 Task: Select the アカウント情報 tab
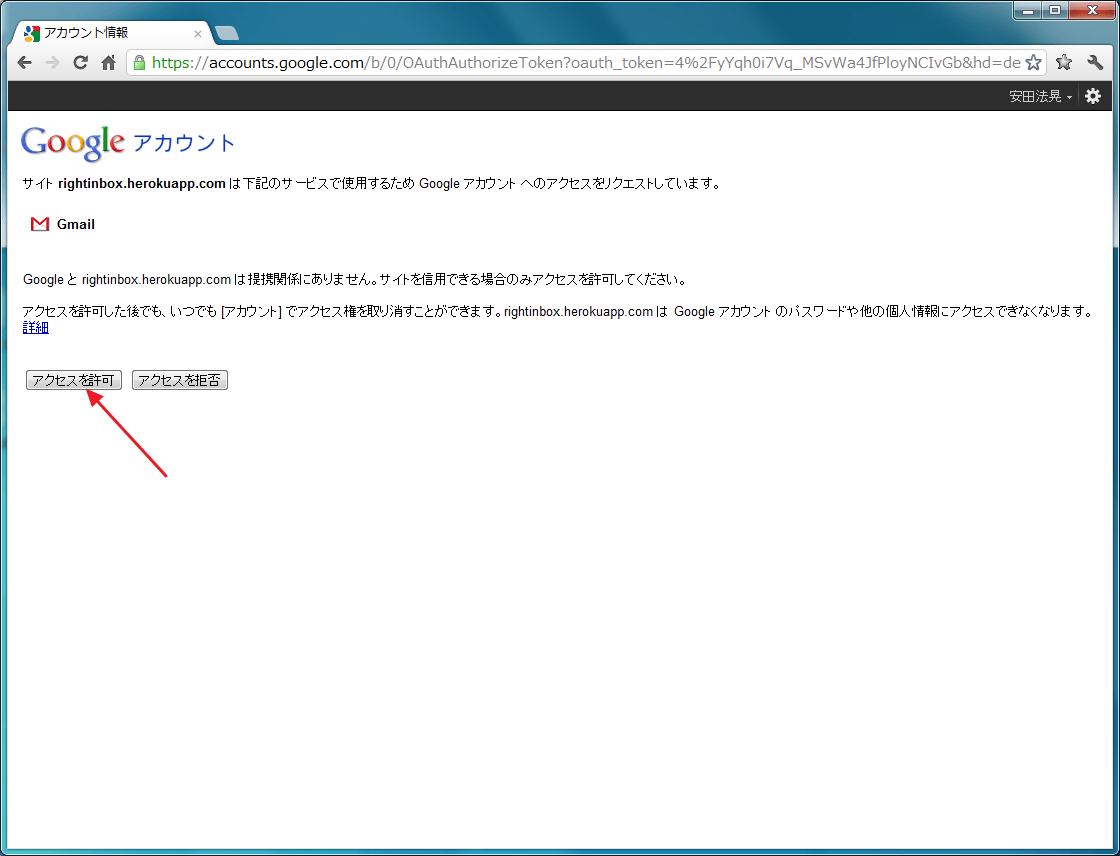click(x=100, y=33)
